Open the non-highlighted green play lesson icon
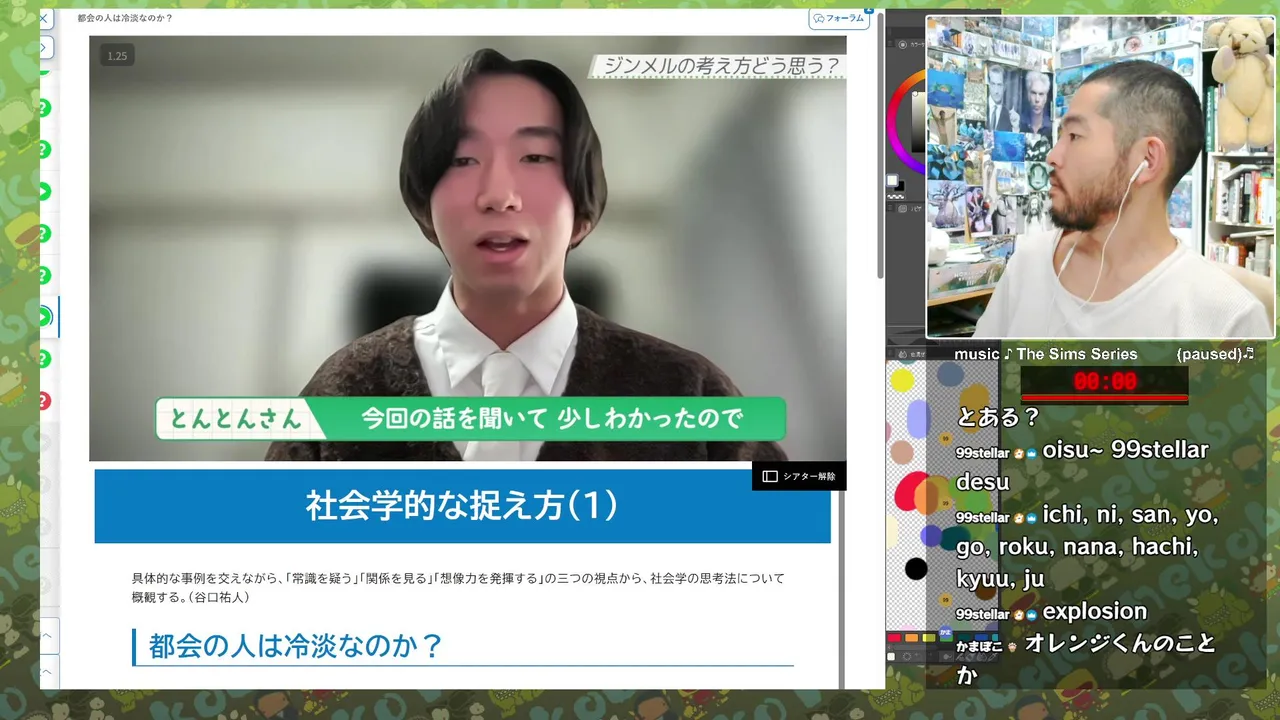Viewport: 1280px width, 720px height. [x=44, y=191]
